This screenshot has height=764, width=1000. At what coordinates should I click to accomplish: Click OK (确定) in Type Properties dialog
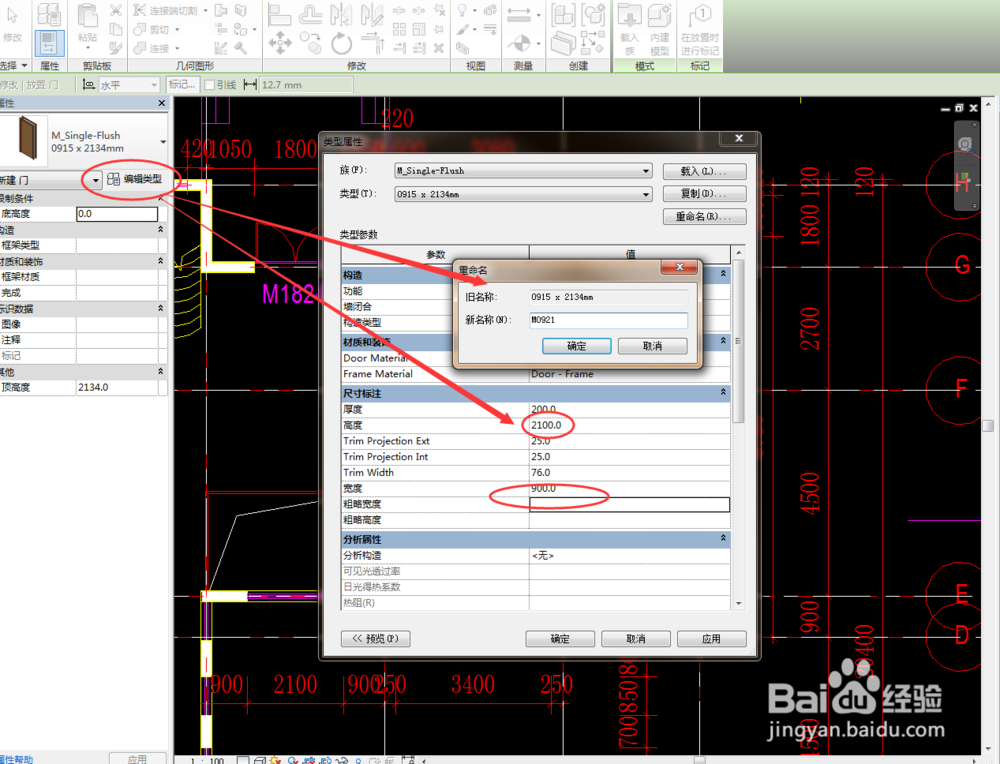[x=560, y=638]
